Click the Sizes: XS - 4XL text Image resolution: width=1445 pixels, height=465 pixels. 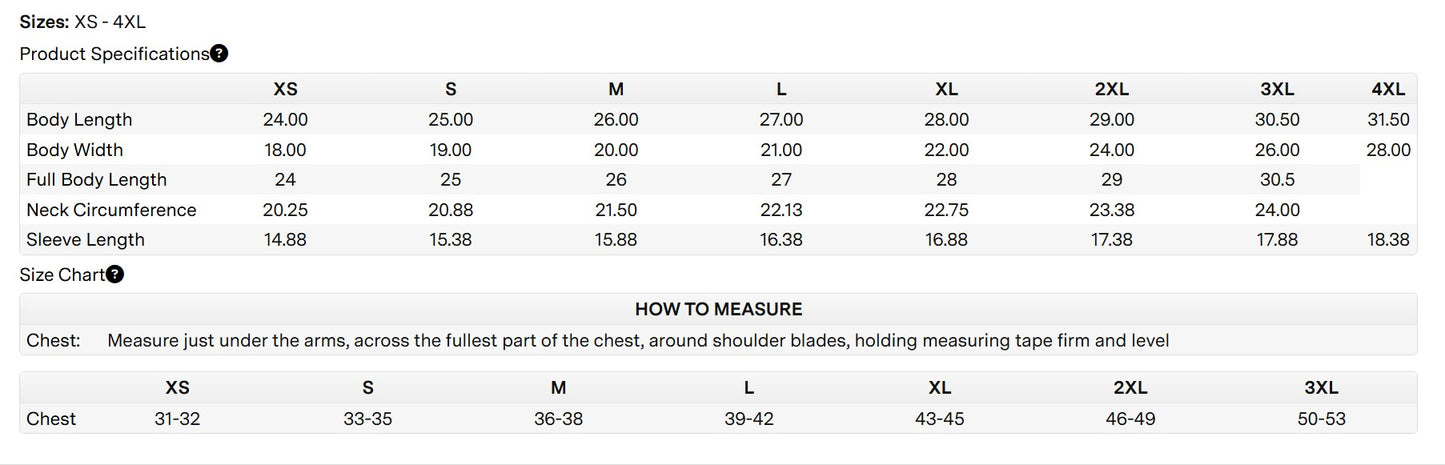(83, 22)
